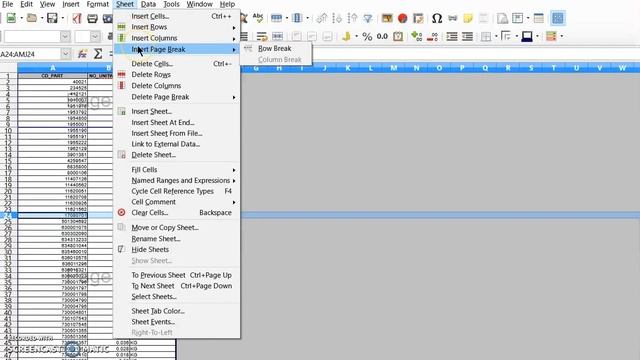Click the Insert column toolbar icon
Image resolution: width=640 pixels, height=360 pixels.
point(297,18)
